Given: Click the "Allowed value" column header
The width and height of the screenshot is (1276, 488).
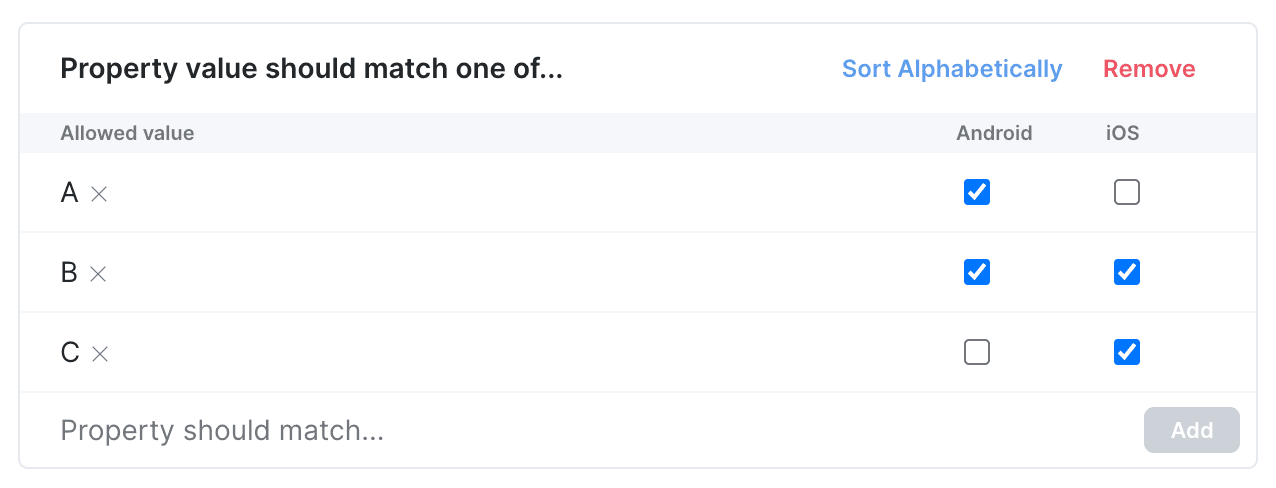Looking at the screenshot, I should (x=127, y=133).
